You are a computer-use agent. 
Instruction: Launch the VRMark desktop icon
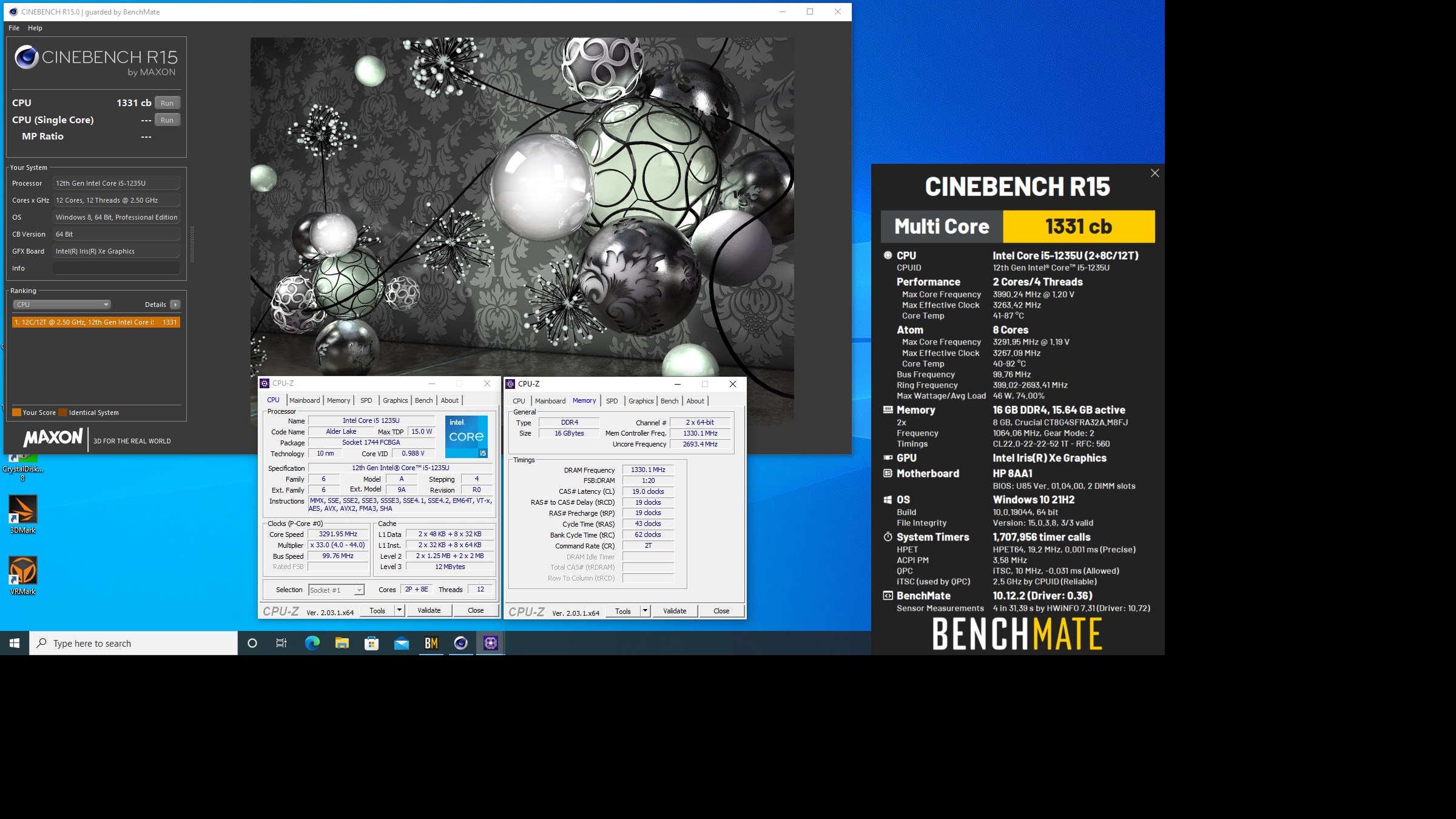click(x=22, y=575)
